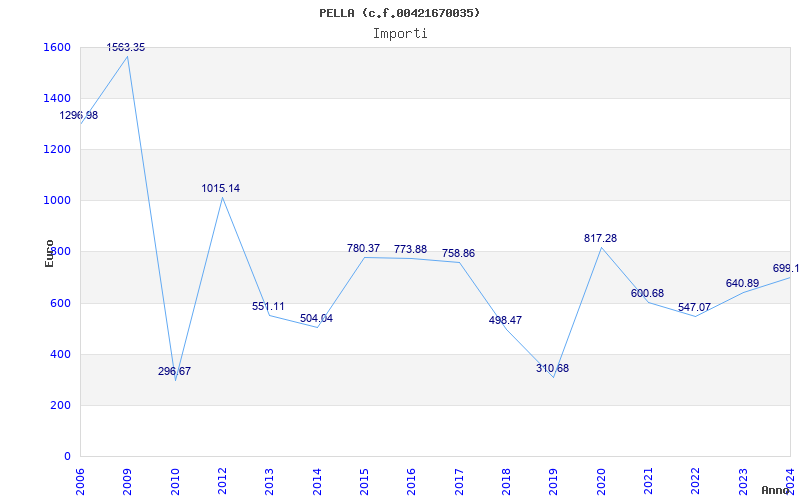The height and width of the screenshot is (500, 800).
Task: Click the 2013 year tick label
Action: coord(269,481)
